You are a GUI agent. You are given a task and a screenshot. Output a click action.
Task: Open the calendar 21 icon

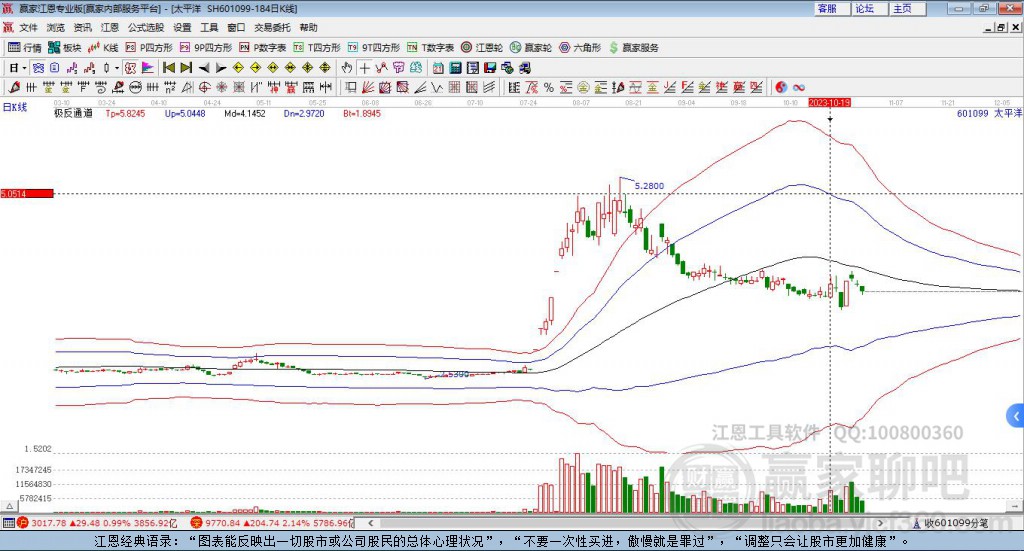[x=438, y=68]
